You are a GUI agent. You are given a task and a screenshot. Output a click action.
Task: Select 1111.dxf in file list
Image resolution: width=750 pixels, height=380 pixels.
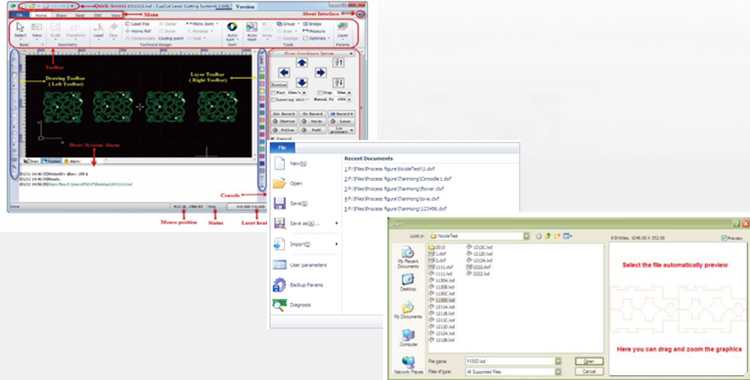[x=441, y=267]
